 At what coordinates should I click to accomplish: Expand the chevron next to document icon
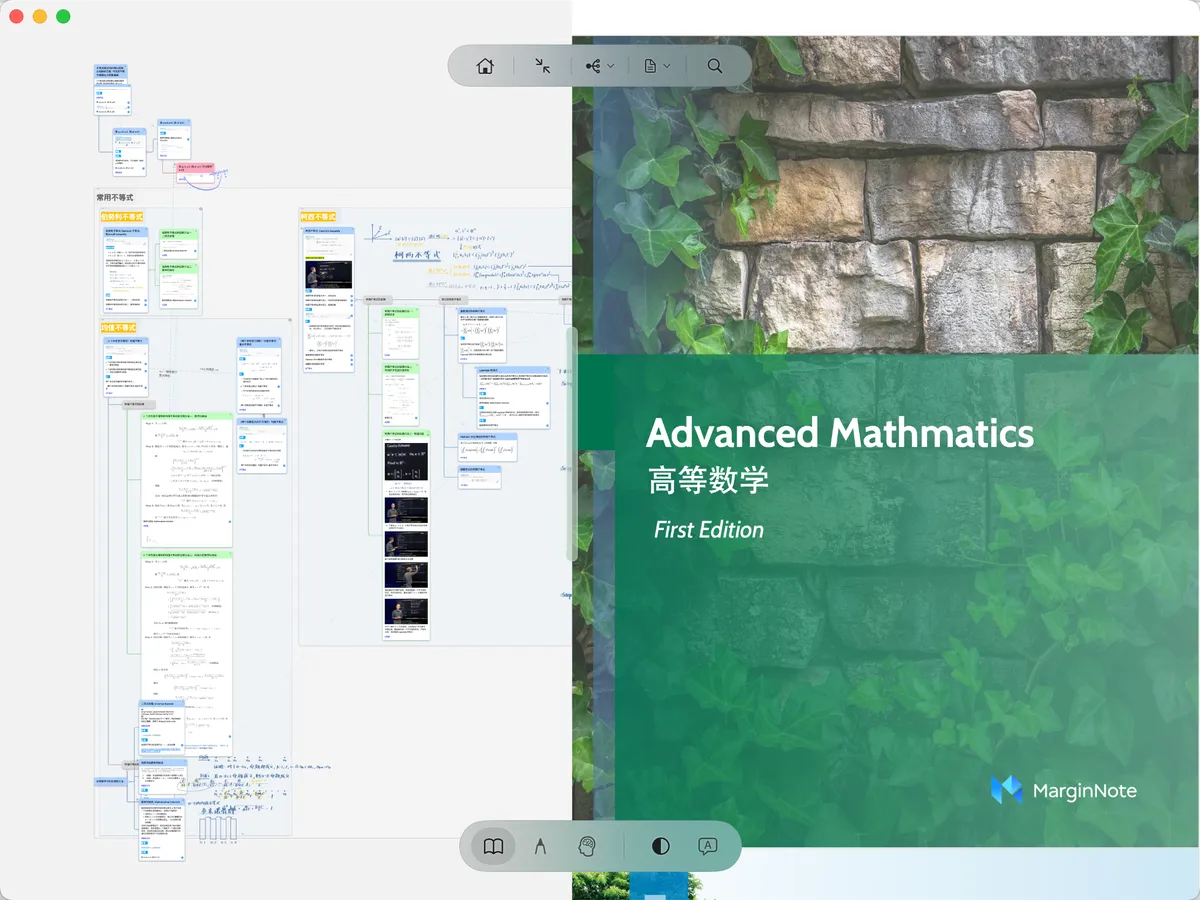667,66
